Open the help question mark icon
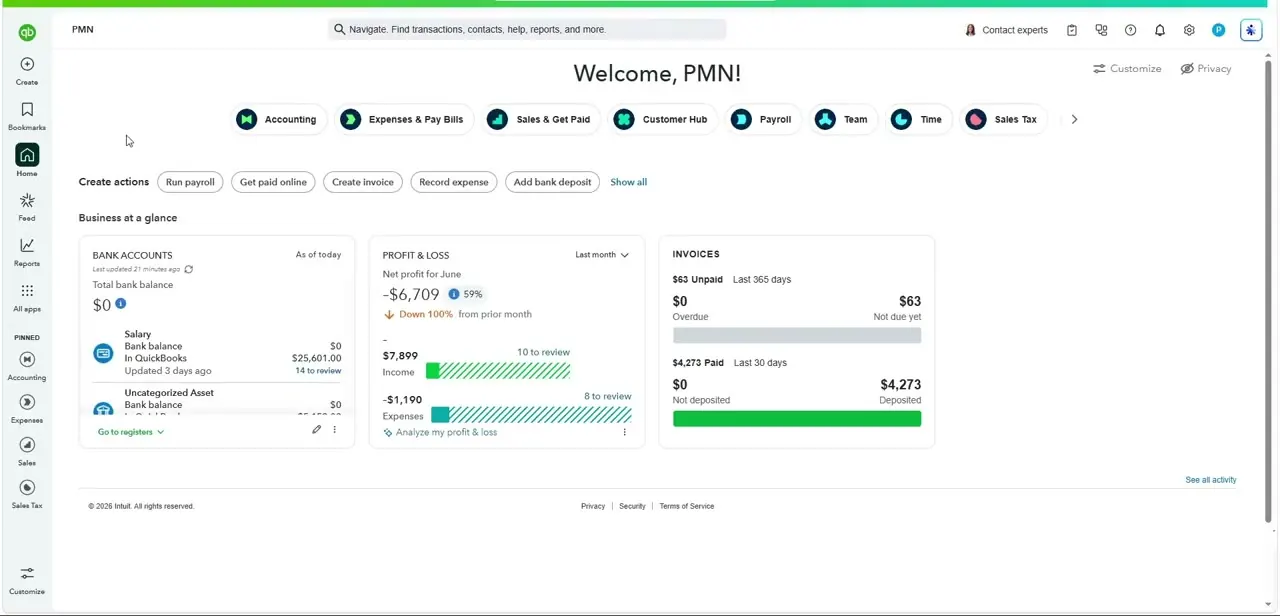Image resolution: width=1280 pixels, height=616 pixels. [x=1131, y=30]
